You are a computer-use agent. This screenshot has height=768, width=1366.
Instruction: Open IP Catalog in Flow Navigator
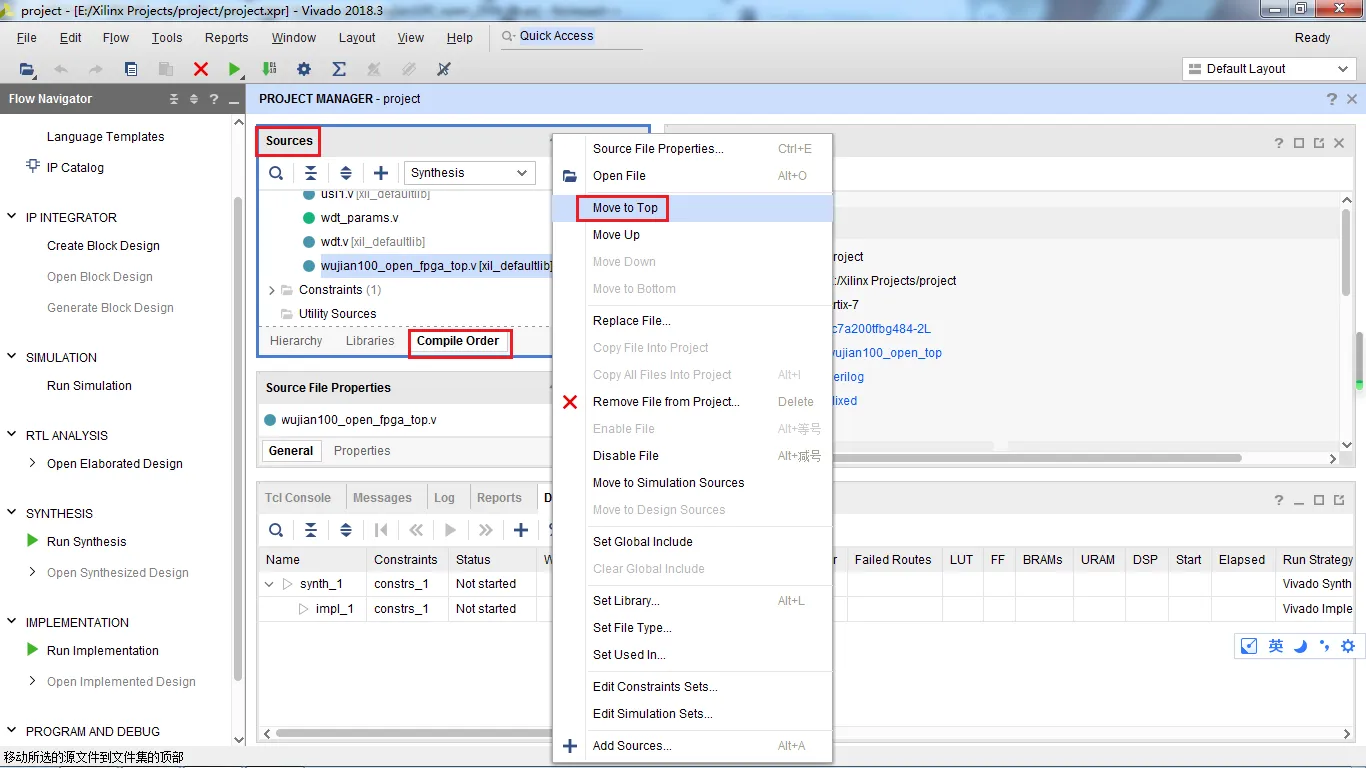coord(75,168)
